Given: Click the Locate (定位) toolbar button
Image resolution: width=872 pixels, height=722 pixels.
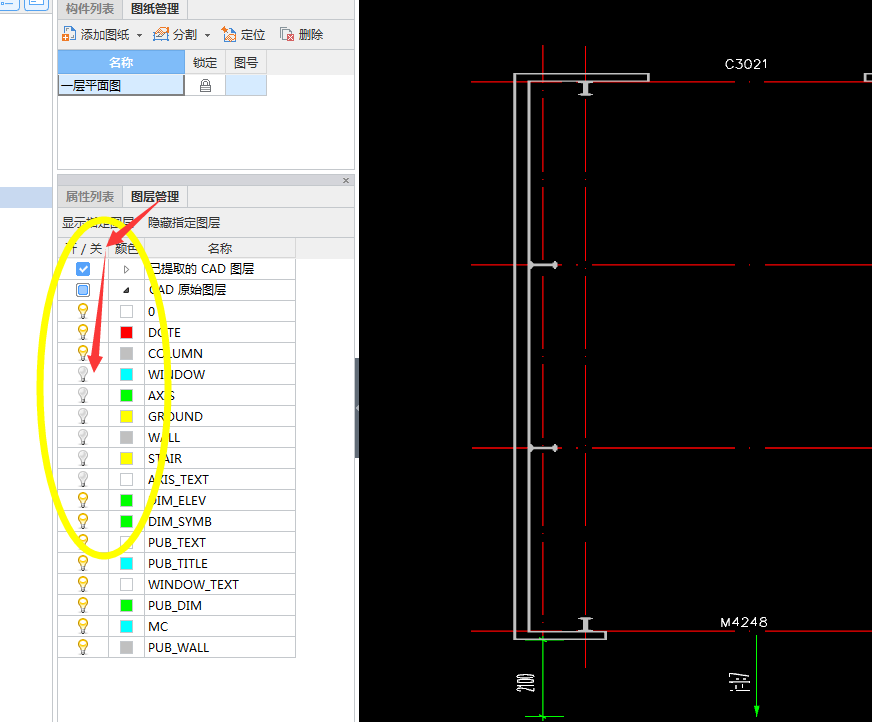Looking at the screenshot, I should (x=244, y=34).
